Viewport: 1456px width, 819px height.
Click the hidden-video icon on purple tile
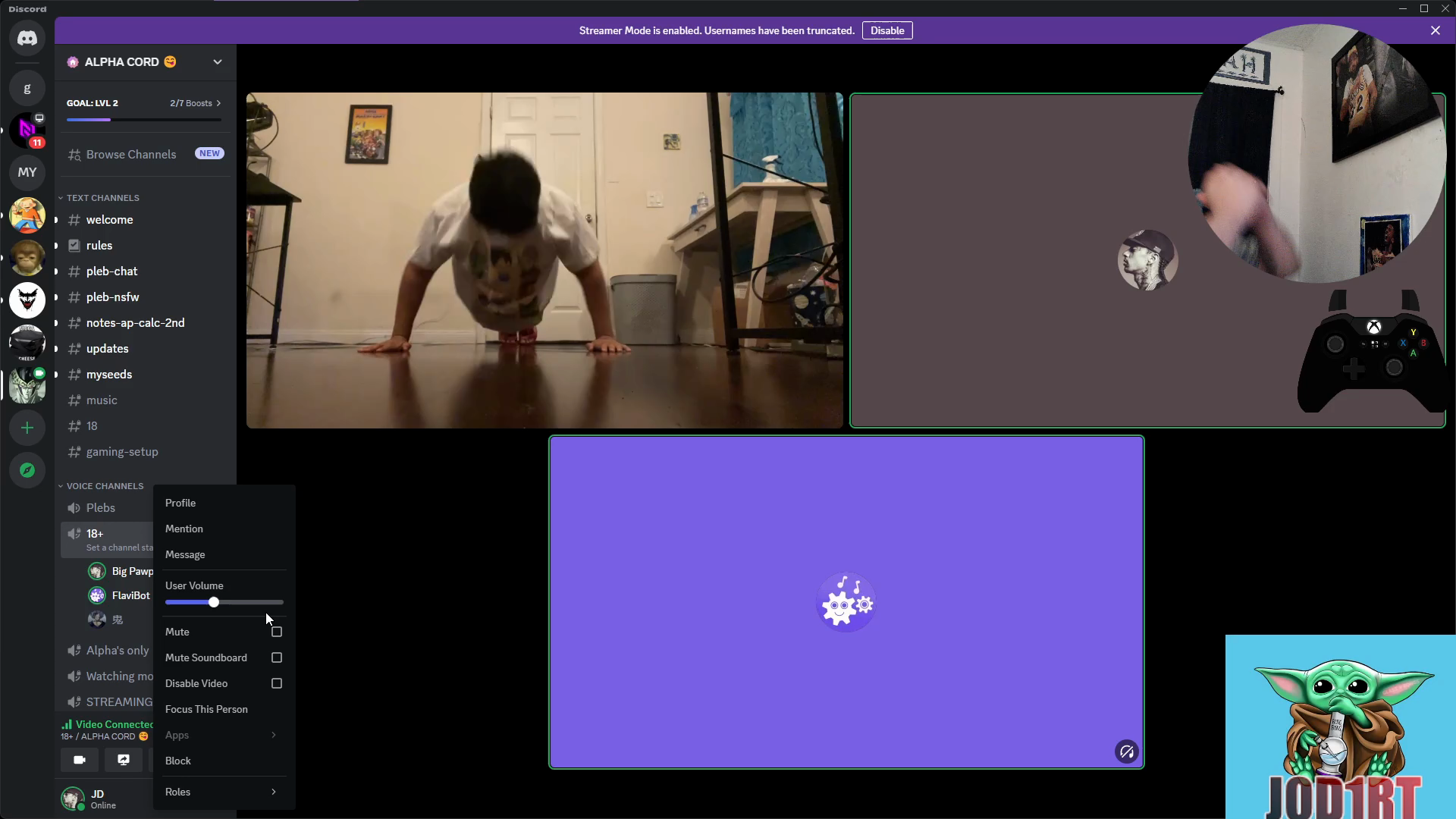click(x=1127, y=752)
